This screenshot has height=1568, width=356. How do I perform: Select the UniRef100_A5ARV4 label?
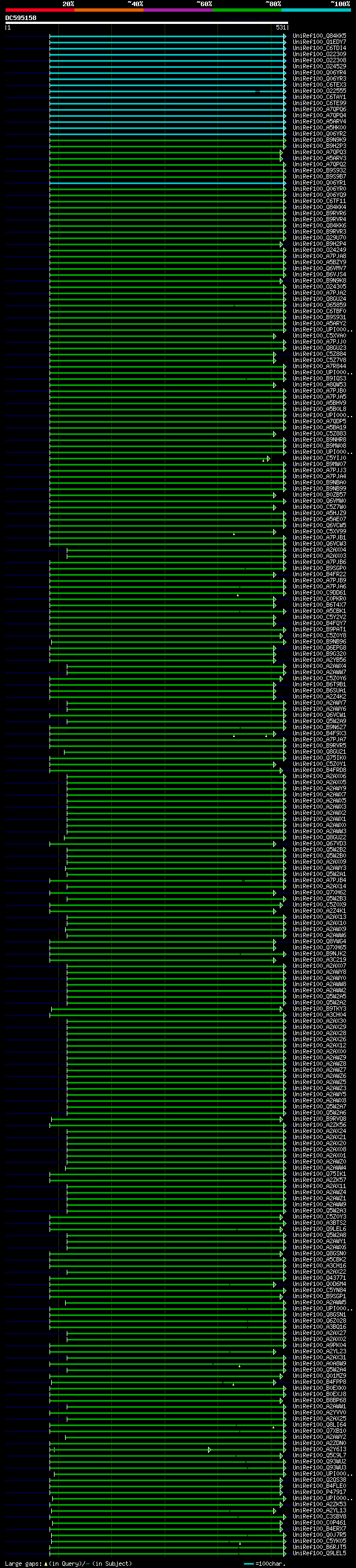pos(319,121)
